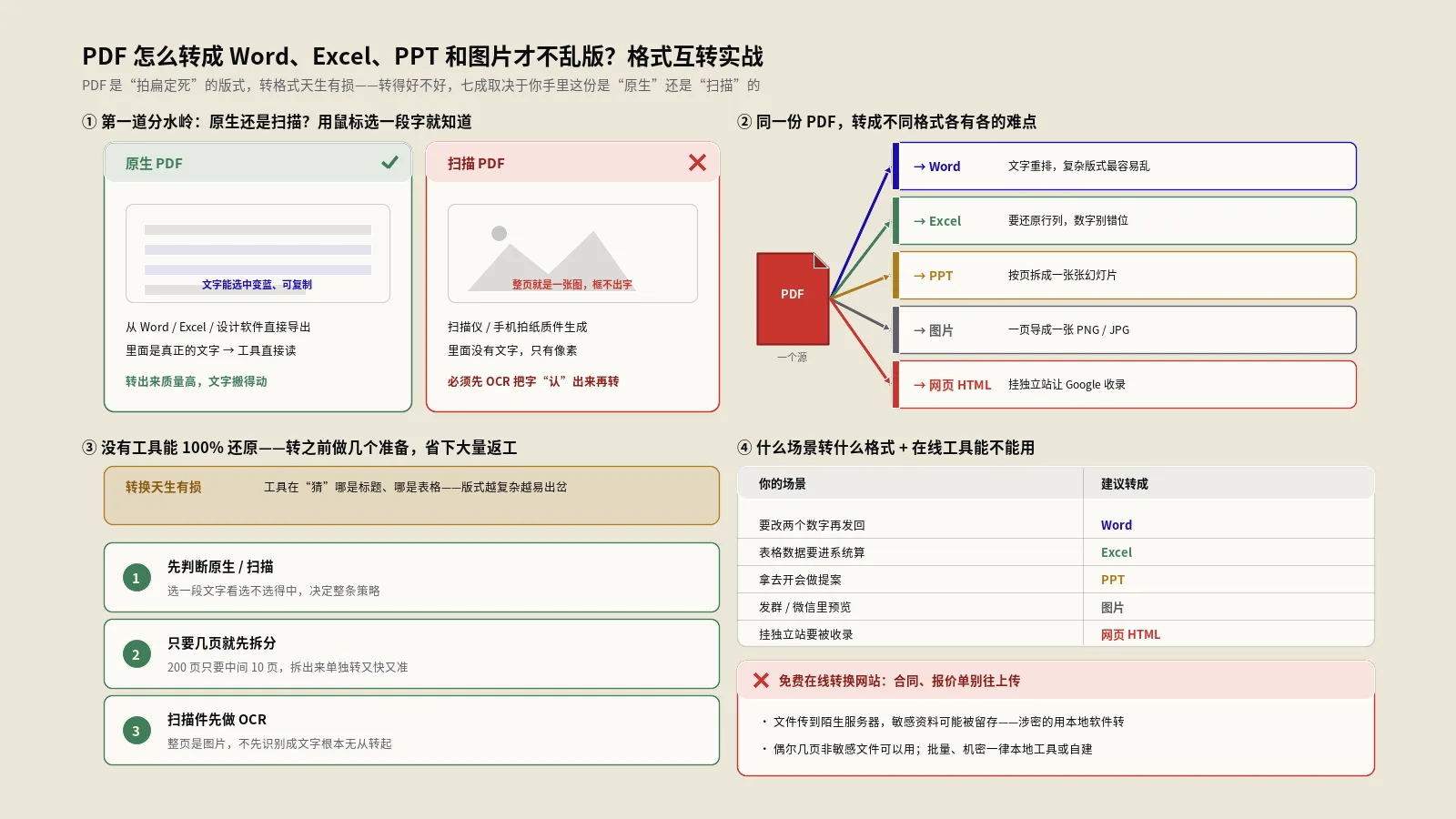Click the line 从 Word / Excel / 设计软件直接导出
The height and width of the screenshot is (819, 1456).
click(x=218, y=327)
